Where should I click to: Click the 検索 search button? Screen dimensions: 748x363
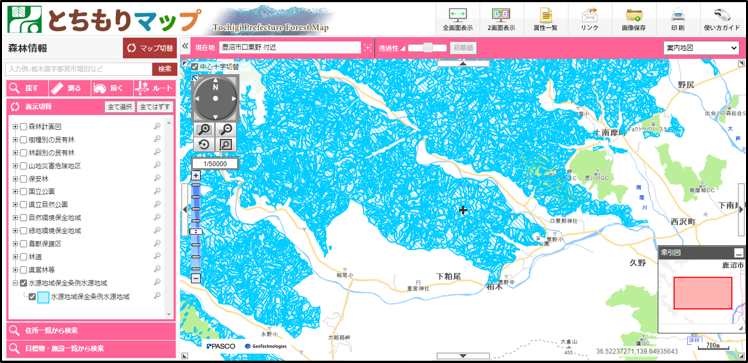pos(165,69)
